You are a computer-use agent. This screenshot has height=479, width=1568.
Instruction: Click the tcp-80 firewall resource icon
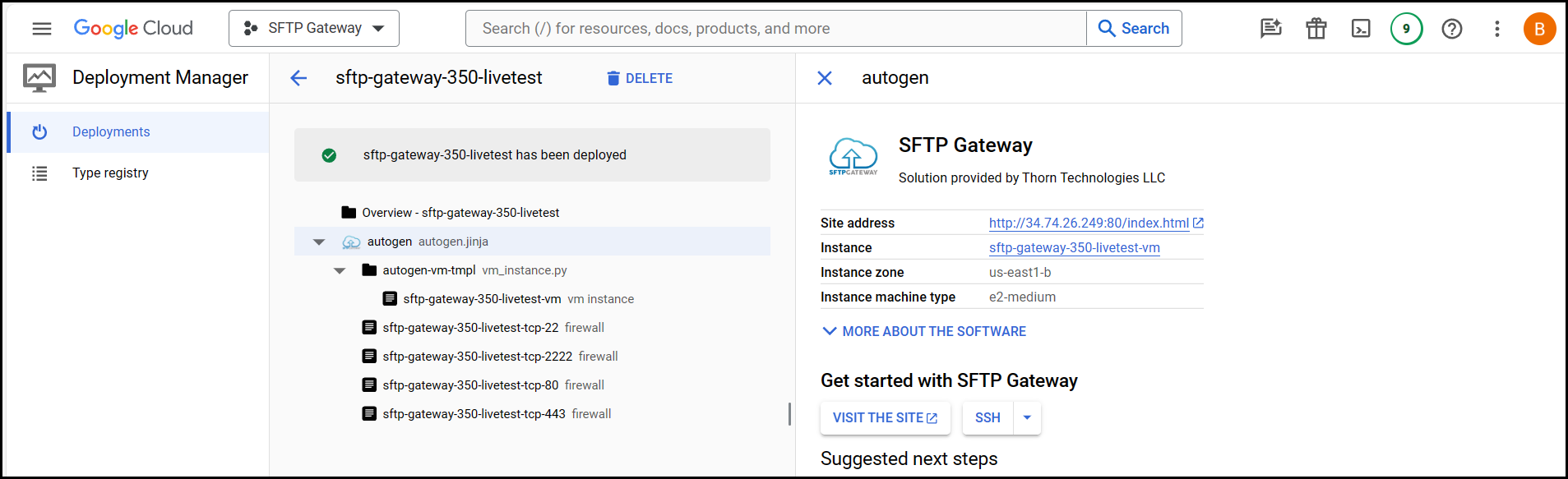[369, 385]
